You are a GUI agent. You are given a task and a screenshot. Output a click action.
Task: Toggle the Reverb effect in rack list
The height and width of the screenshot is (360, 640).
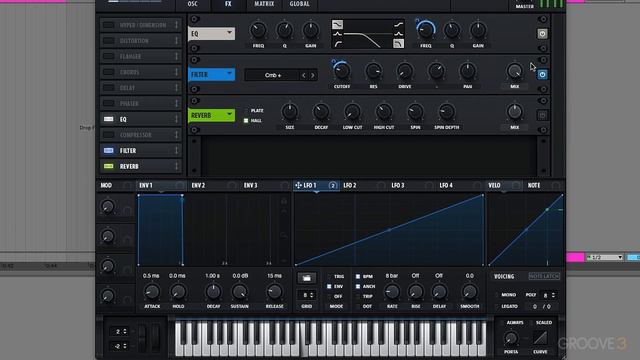coord(108,166)
